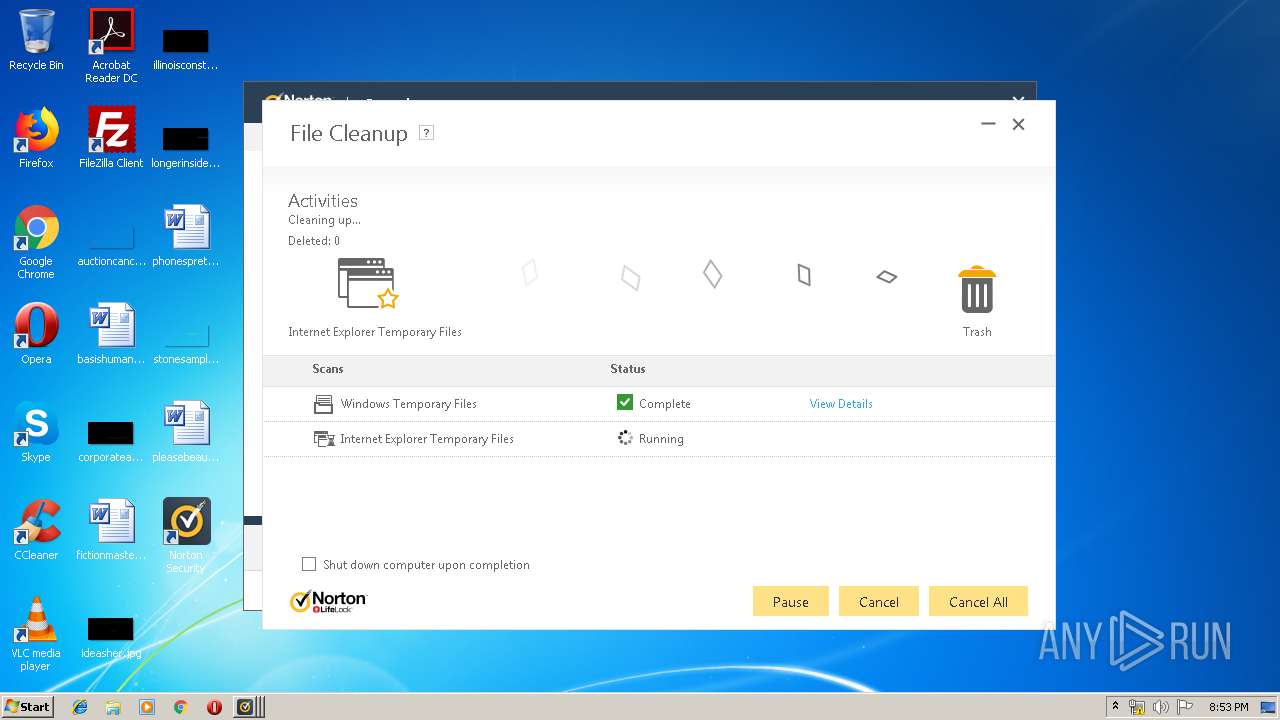
Task: Select the Windows Temporary Files scan row text
Action: [x=408, y=404]
